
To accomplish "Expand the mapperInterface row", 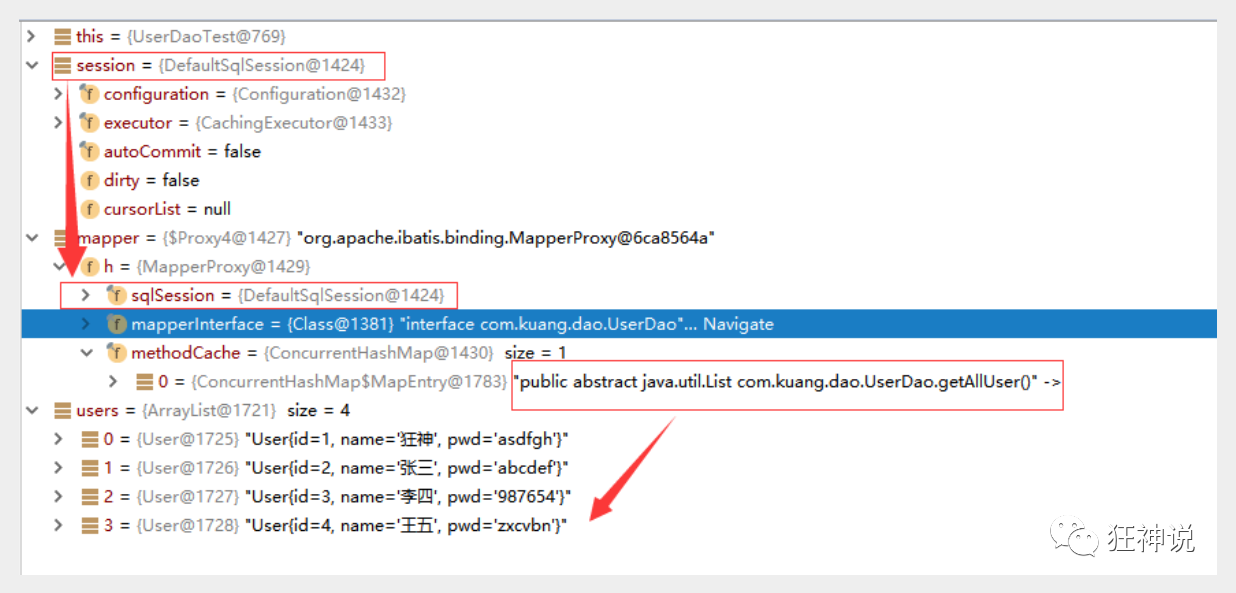I will [x=86, y=324].
